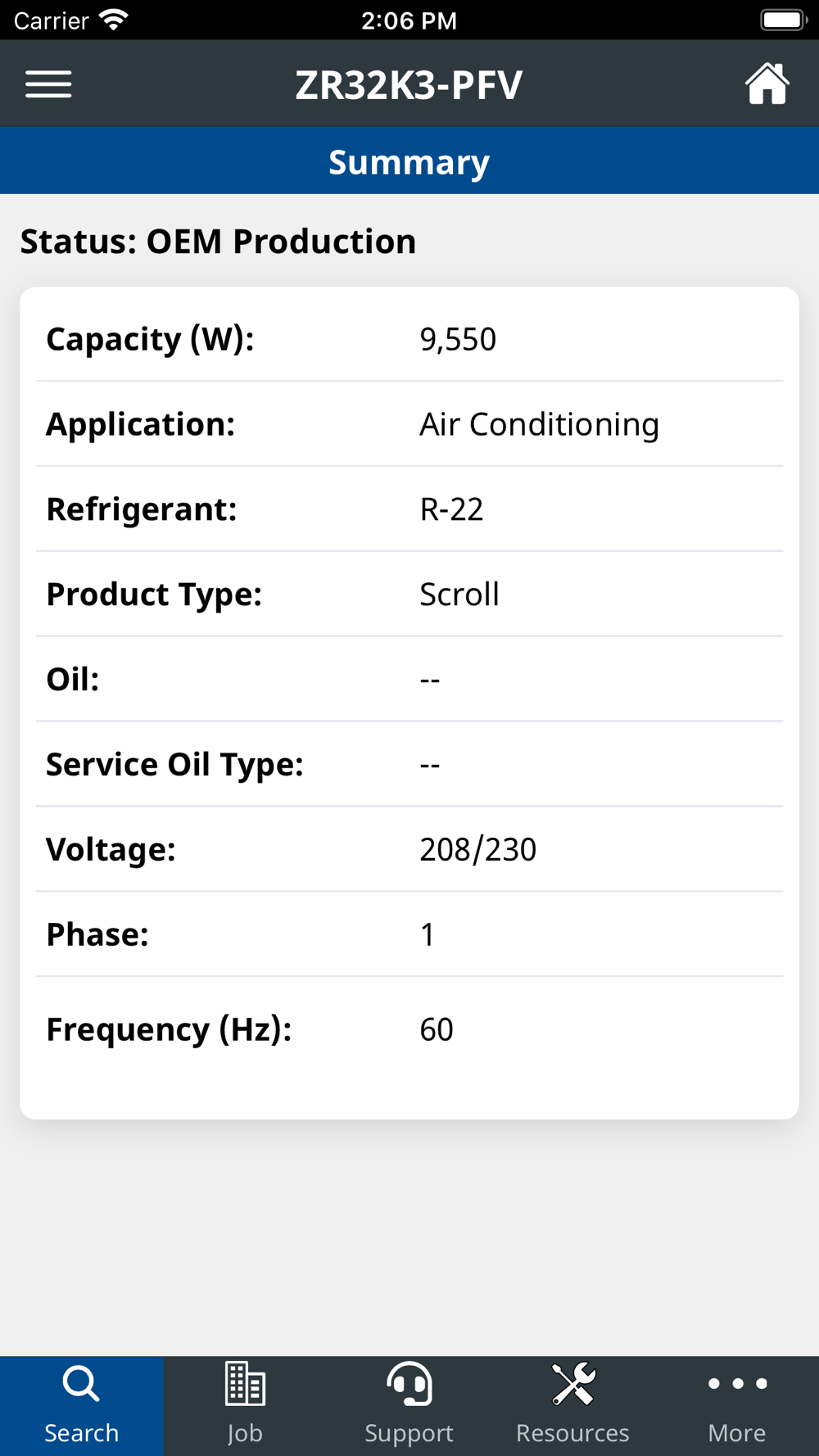This screenshot has height=1456, width=819.
Task: Select the Phase row
Action: (x=409, y=934)
